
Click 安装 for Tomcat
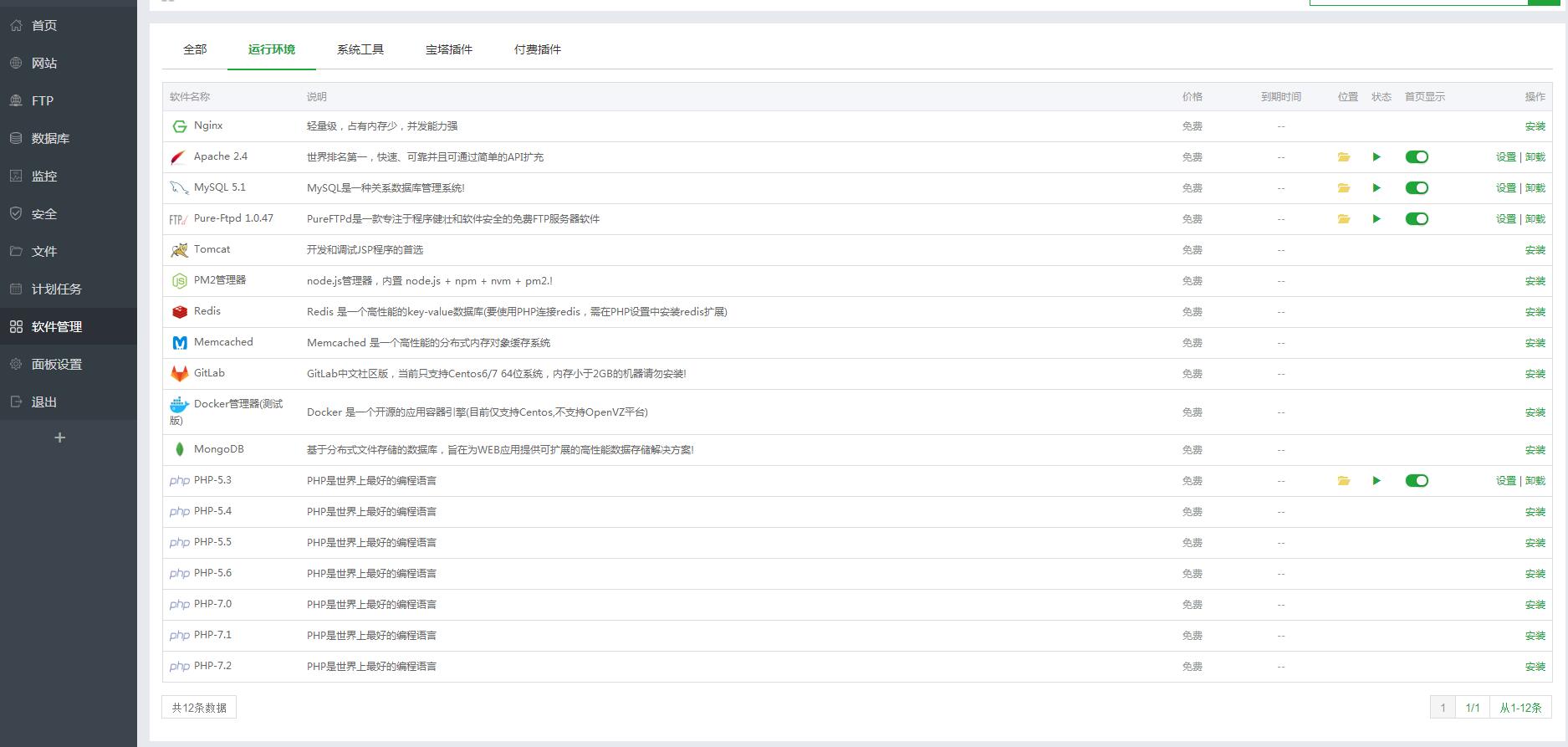[1535, 250]
